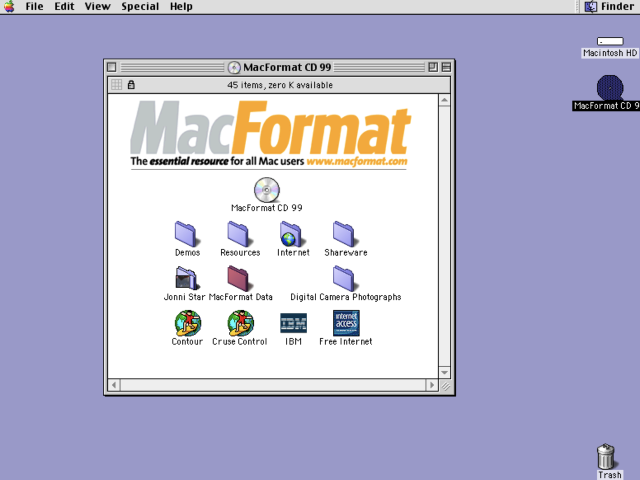640x480 pixels.
Task: Select the Shareware folder
Action: click(344, 234)
